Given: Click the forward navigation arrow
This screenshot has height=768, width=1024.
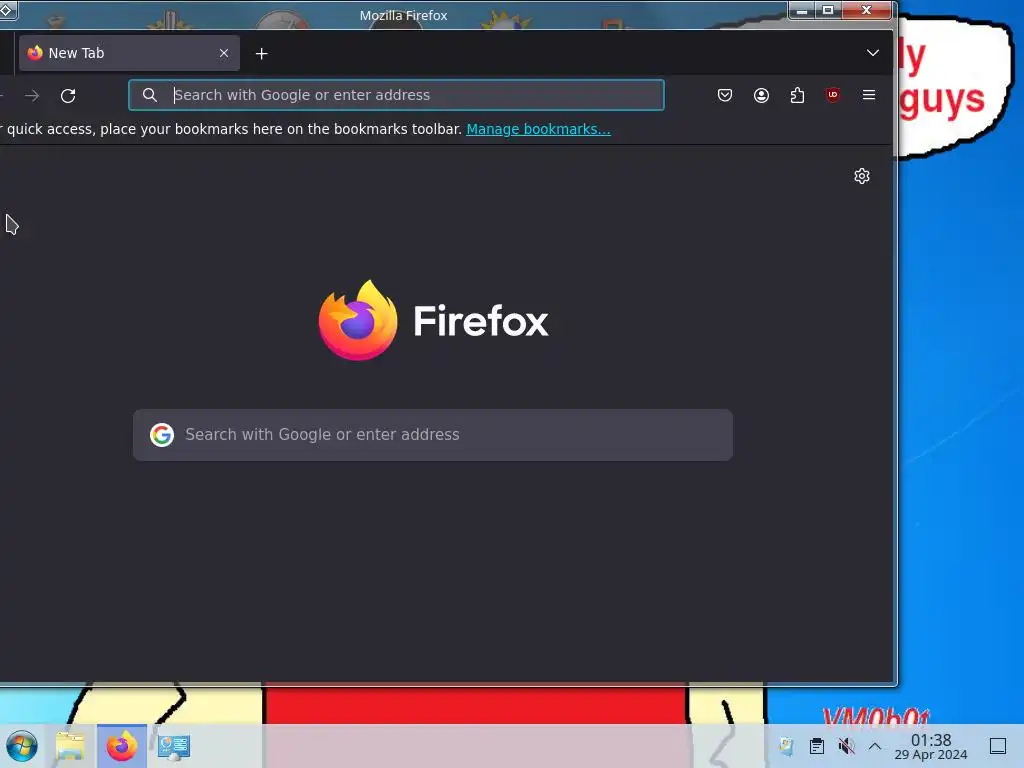Looking at the screenshot, I should click(31, 96).
